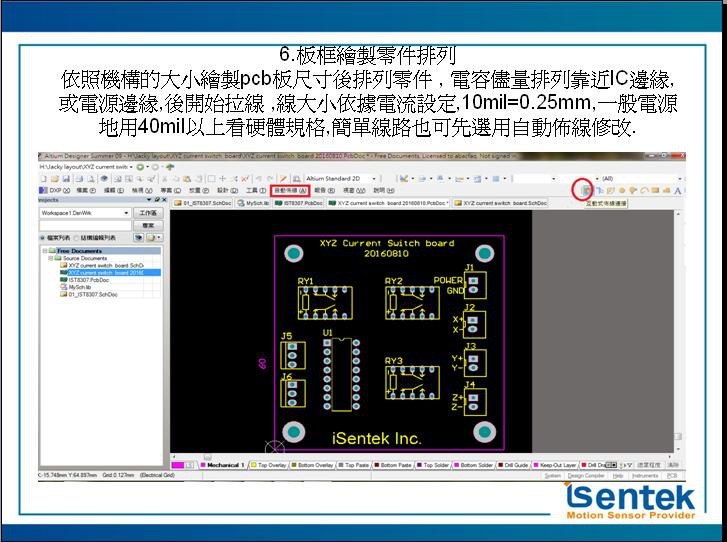The width and height of the screenshot is (727, 542).
Task: Open the Workspace1.DsnWrk dropdown
Action: [x=126, y=213]
